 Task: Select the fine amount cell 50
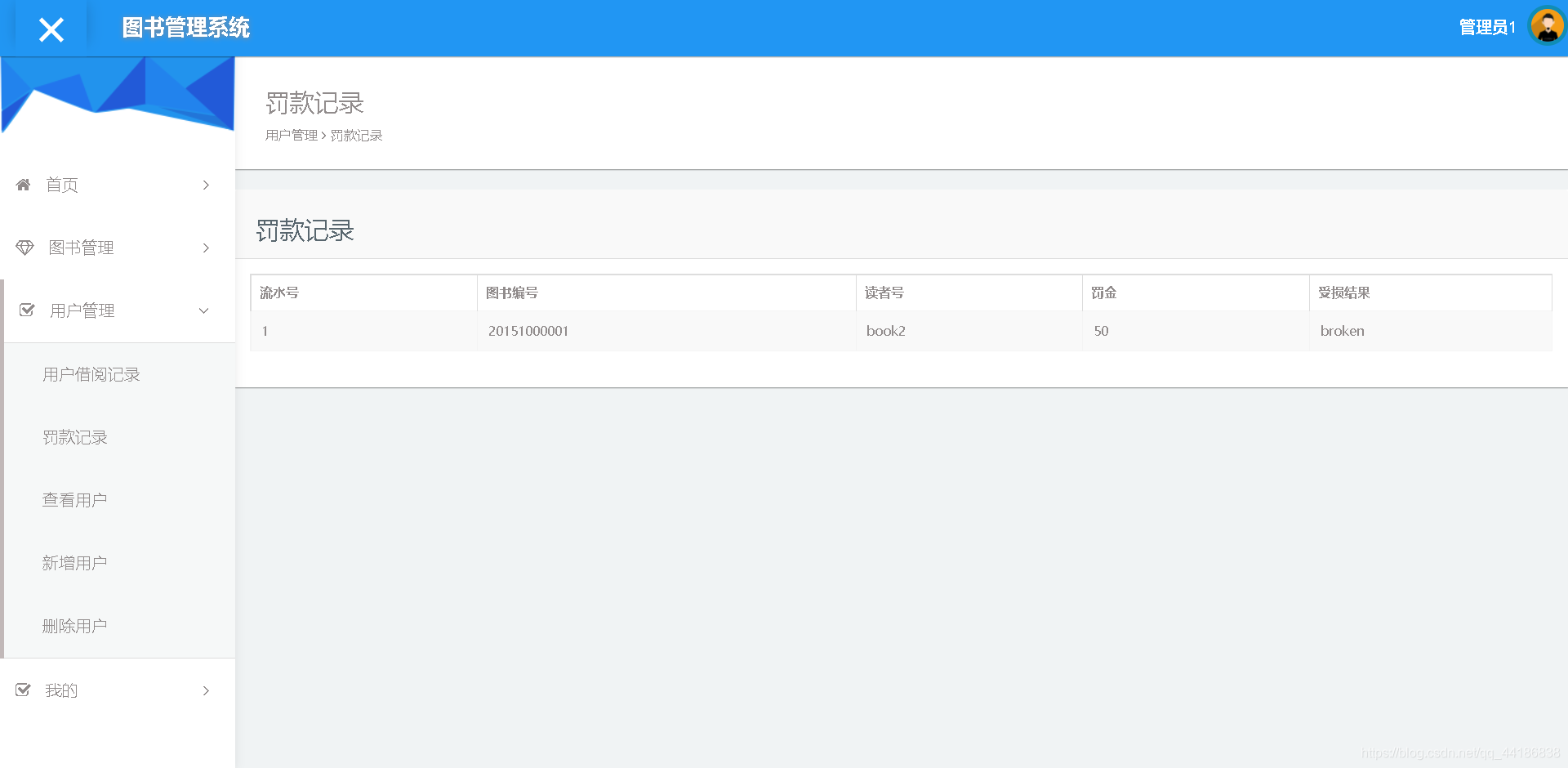click(1196, 331)
